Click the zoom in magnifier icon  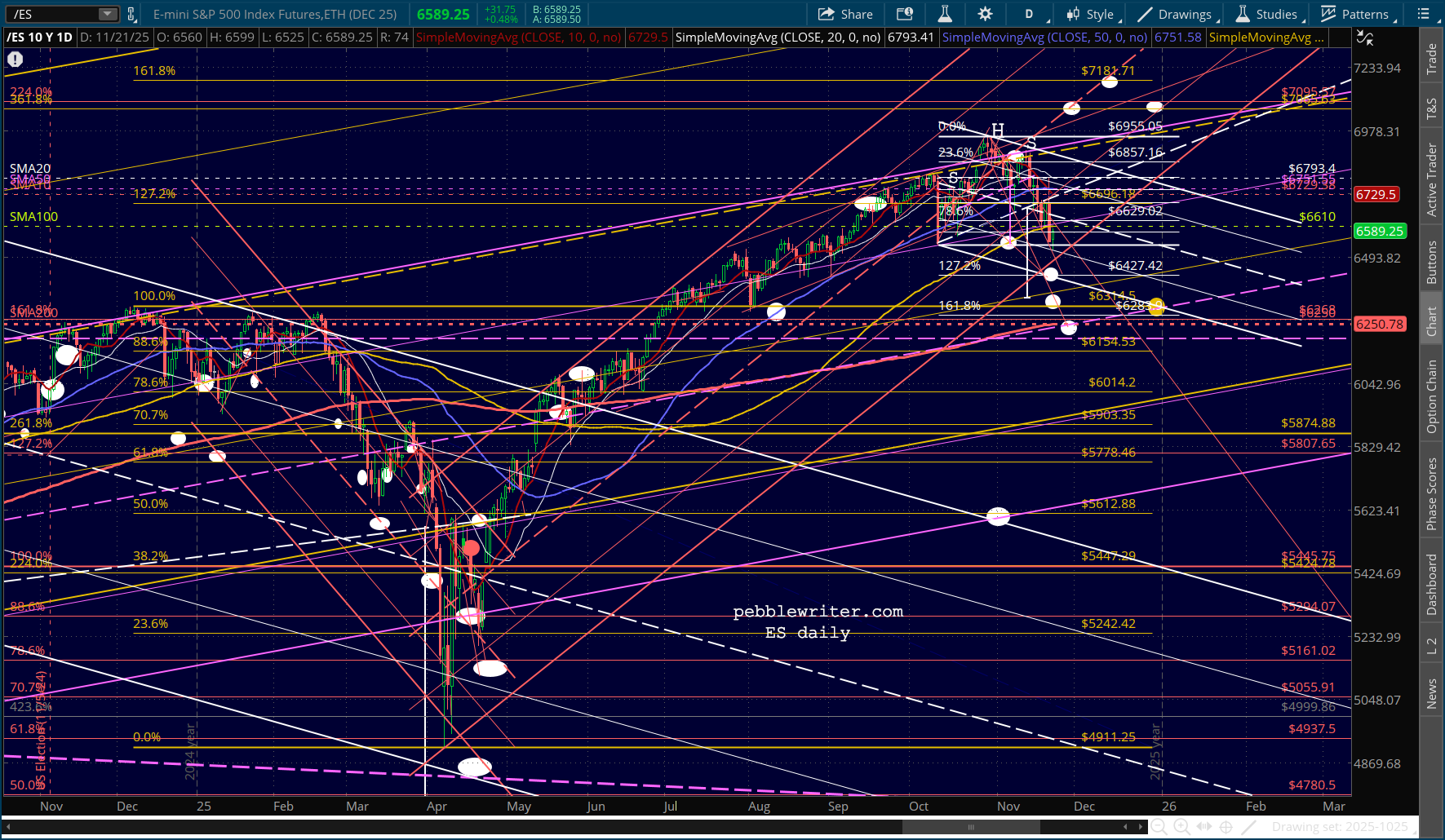pos(1181,827)
